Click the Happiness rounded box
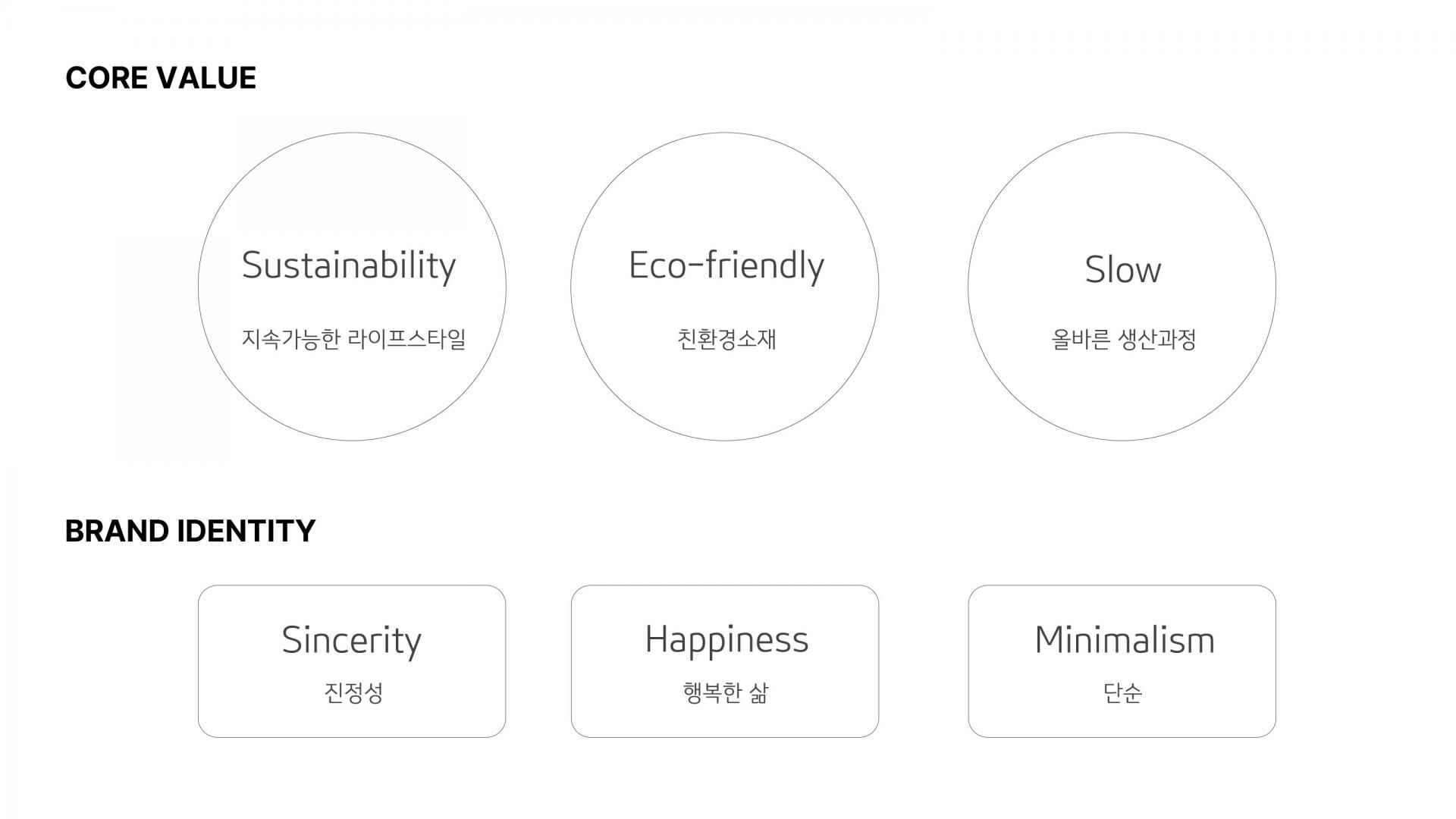1456x819 pixels. [725, 661]
